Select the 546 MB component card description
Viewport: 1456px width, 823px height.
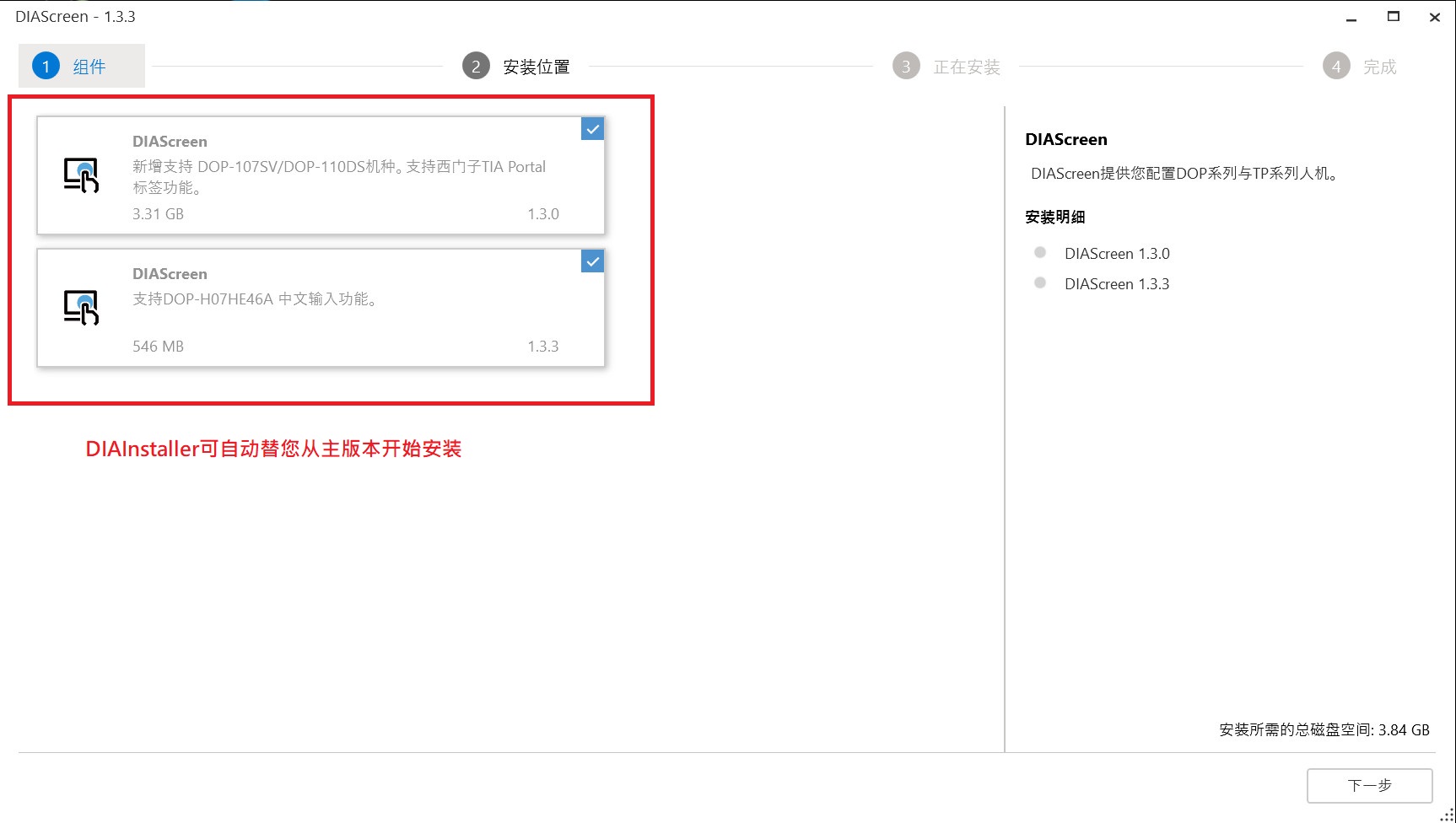click(255, 299)
